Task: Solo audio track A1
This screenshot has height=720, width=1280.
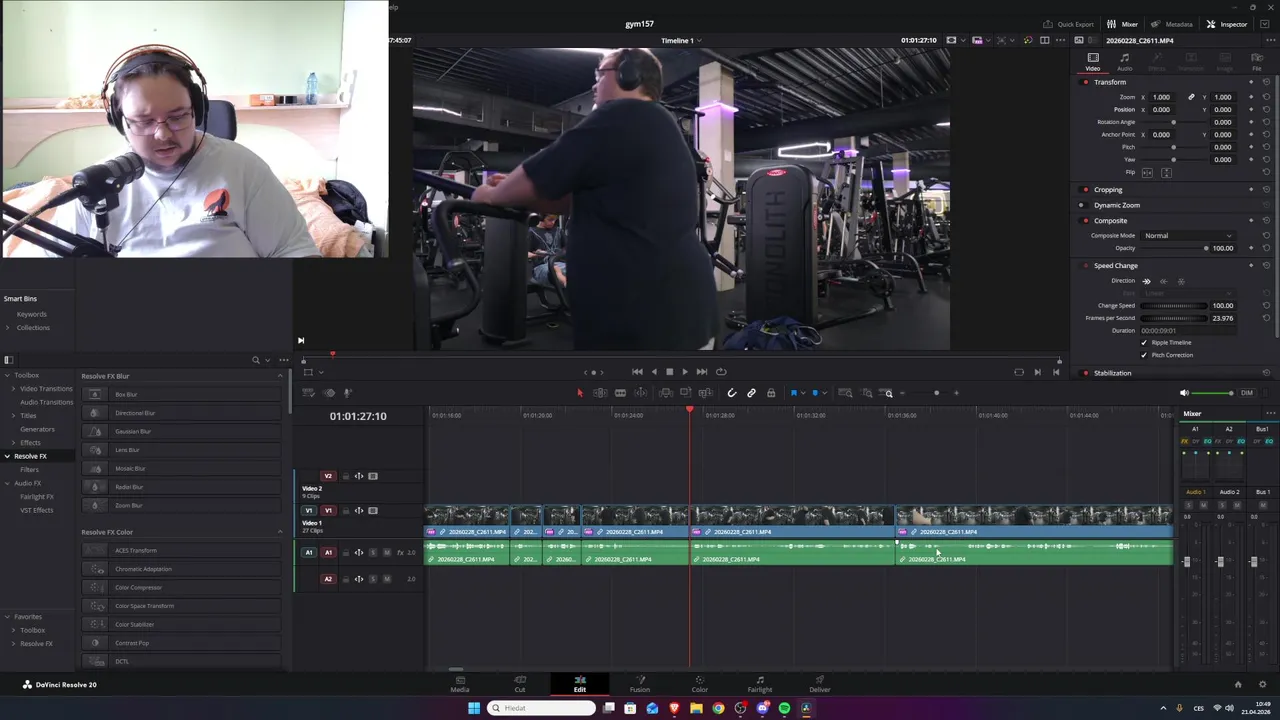Action: point(373,553)
